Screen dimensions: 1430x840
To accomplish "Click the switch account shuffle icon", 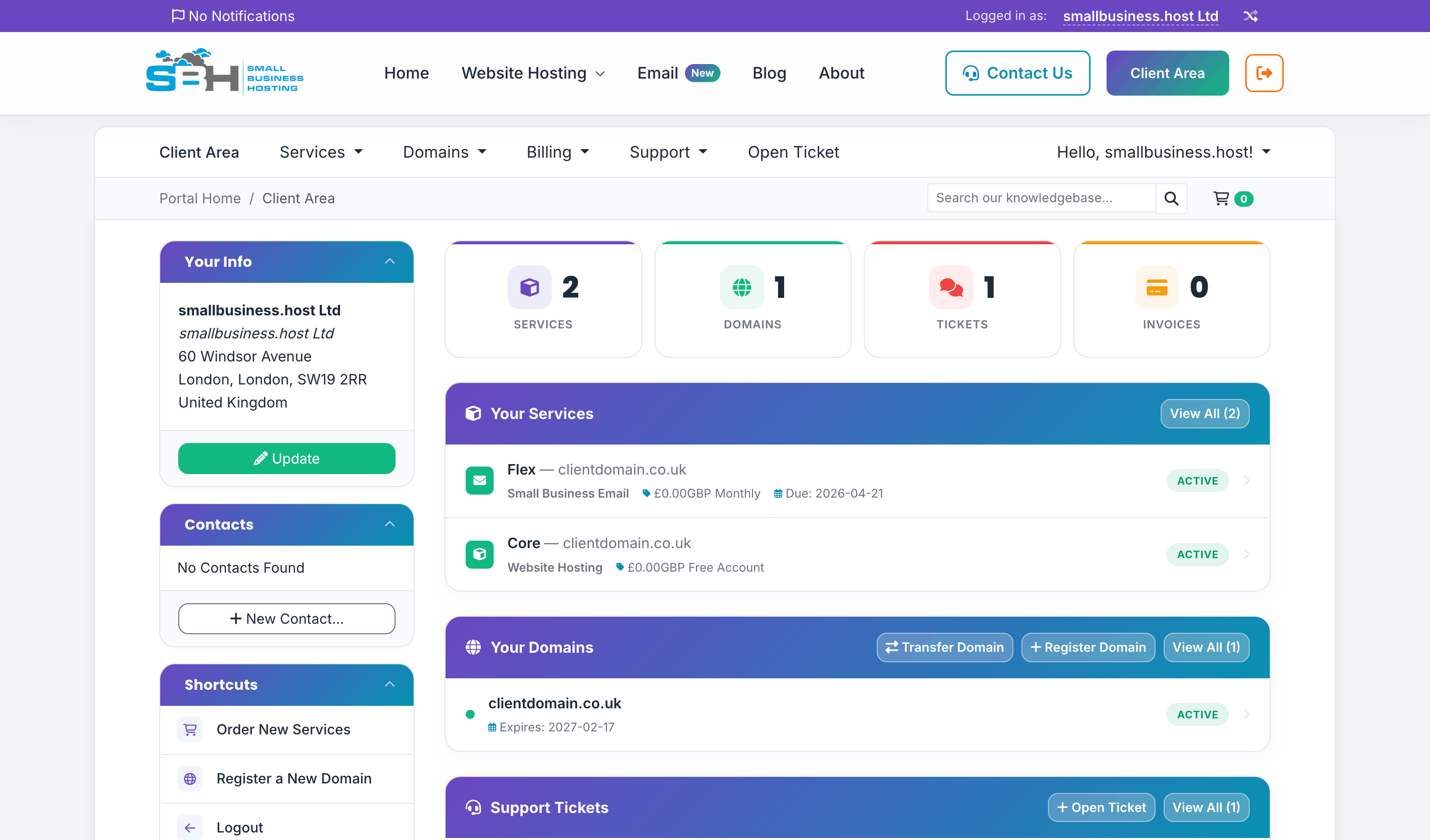I will click(x=1251, y=16).
